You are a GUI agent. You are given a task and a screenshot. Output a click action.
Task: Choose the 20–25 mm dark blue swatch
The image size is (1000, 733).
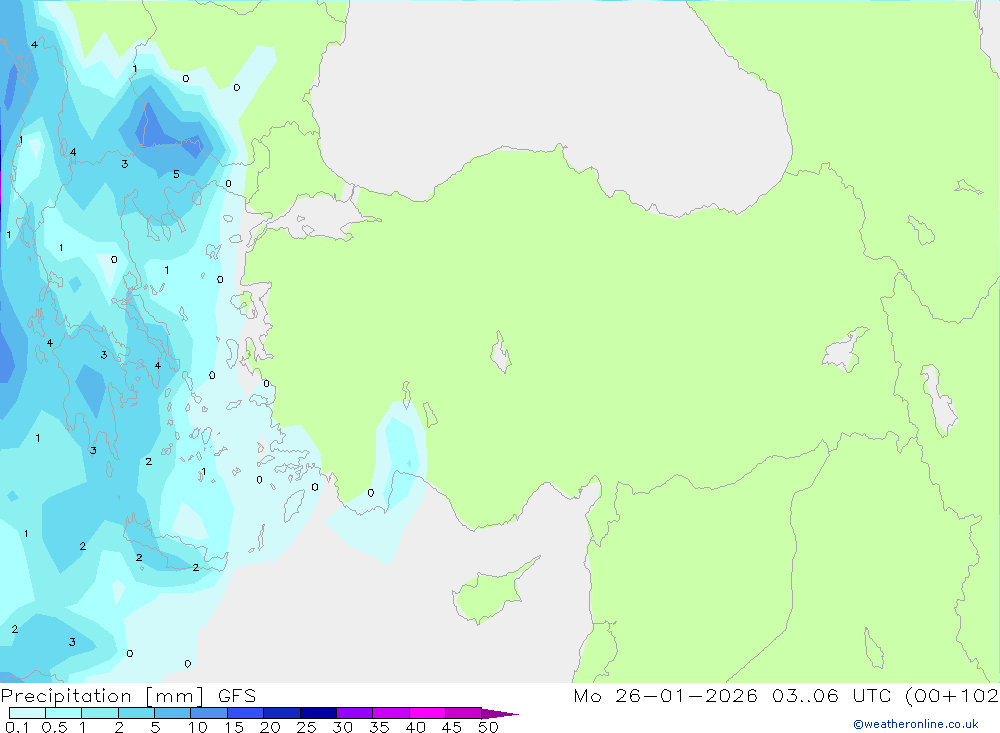282,713
